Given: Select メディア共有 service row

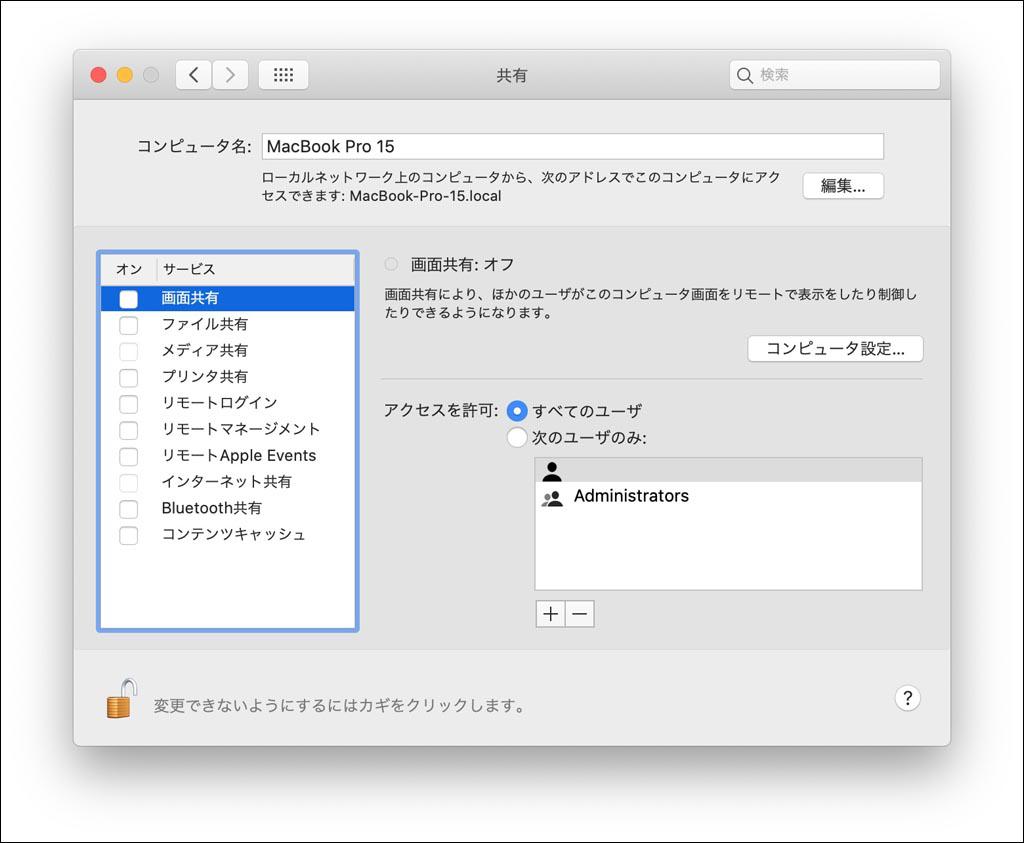Looking at the screenshot, I should click(227, 351).
